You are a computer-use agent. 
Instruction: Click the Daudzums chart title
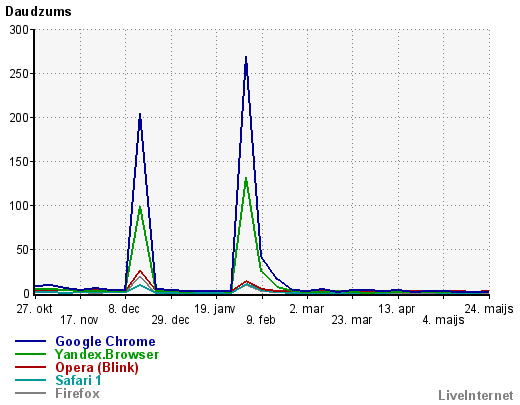(x=38, y=12)
